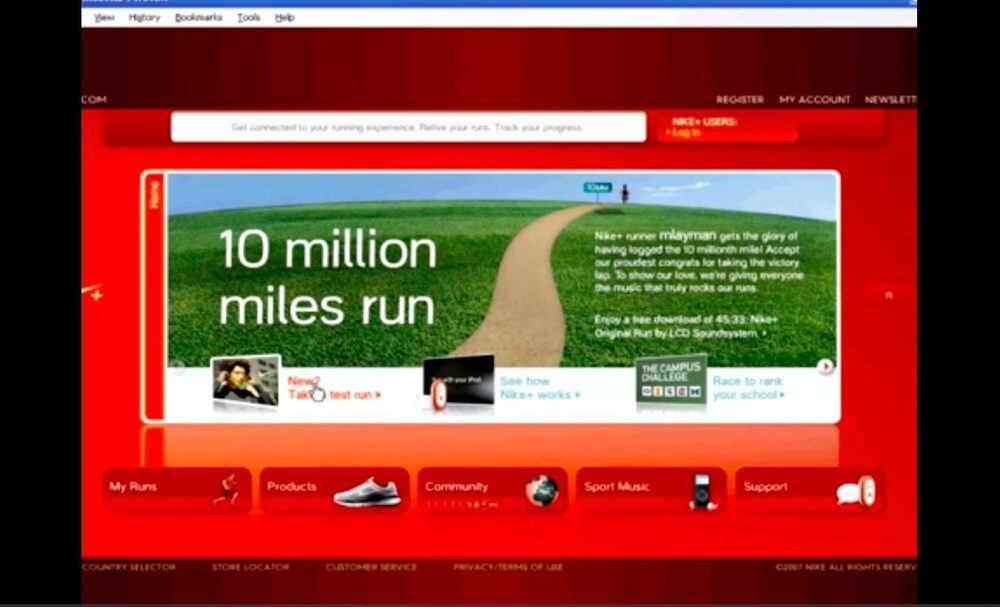Open the Bookmarks menu
The width and height of the screenshot is (1000, 607).
coord(198,18)
